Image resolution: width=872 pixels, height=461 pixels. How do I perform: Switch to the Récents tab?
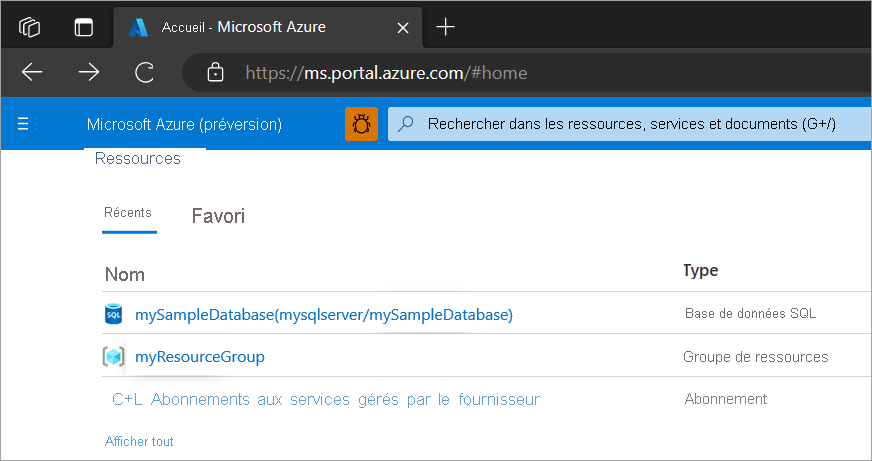[x=128, y=212]
